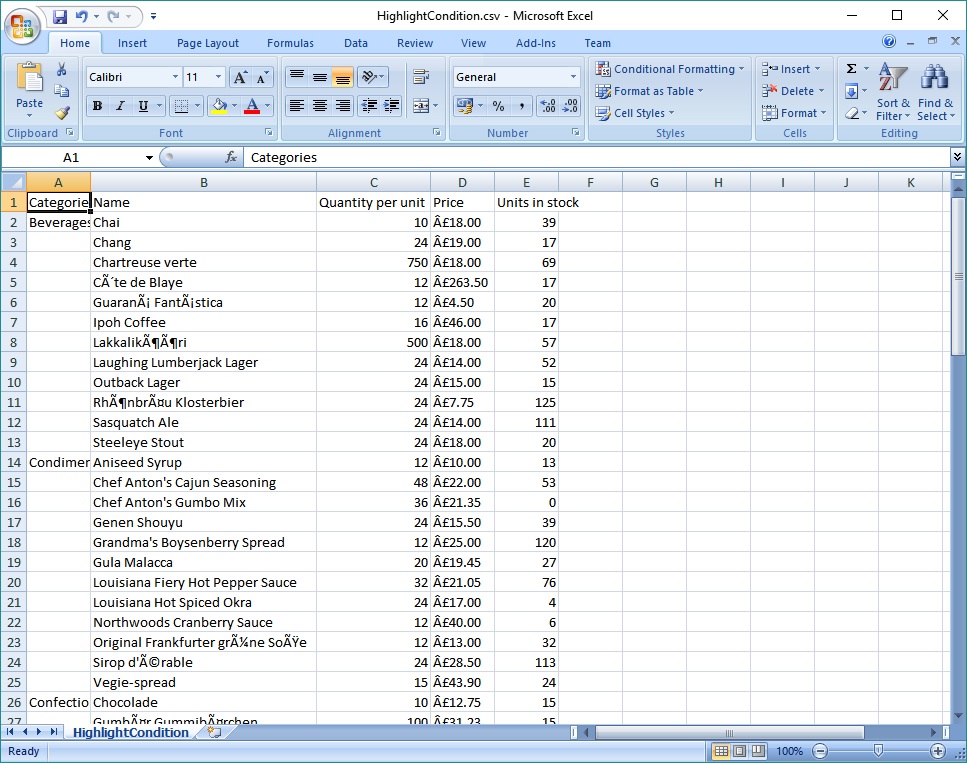Decrease decimal places
This screenshot has width=967, height=763.
click(570, 105)
